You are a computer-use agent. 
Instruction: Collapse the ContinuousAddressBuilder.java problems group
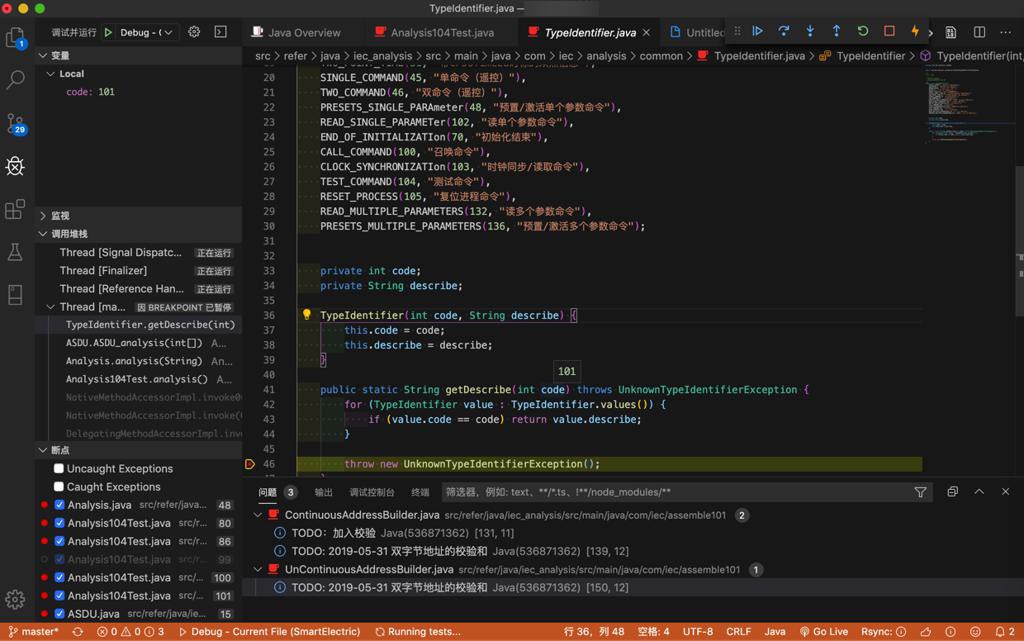point(259,515)
